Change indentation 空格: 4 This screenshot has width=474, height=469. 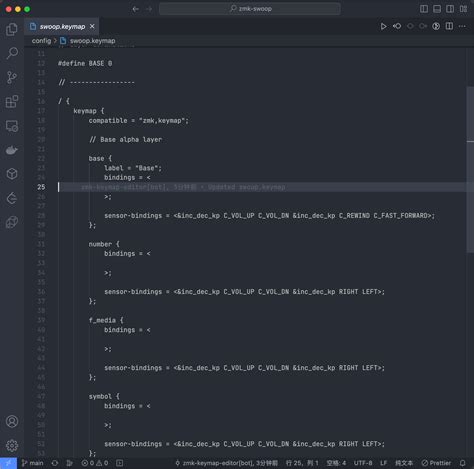point(336,463)
